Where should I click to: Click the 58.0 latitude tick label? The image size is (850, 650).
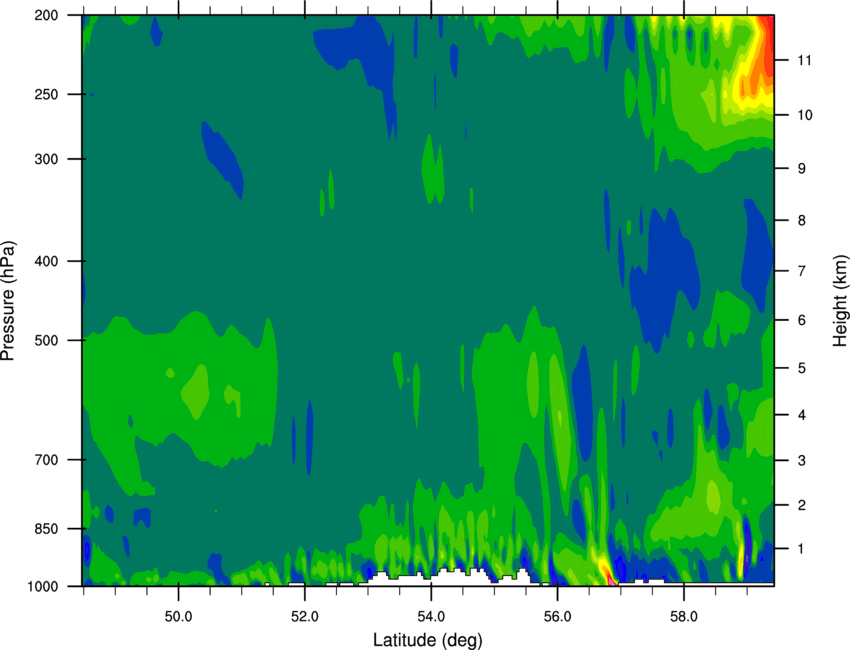coord(684,616)
